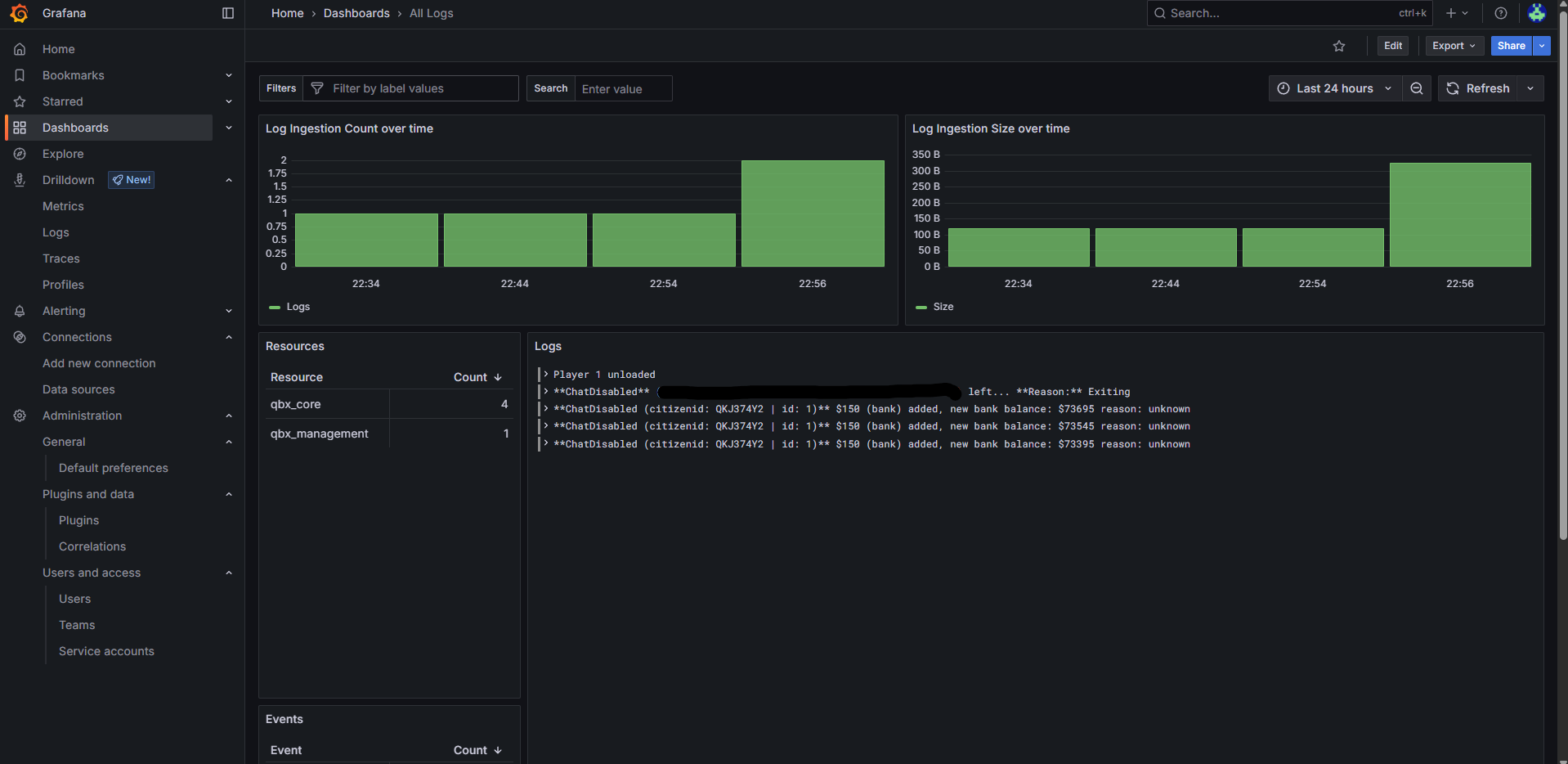The width and height of the screenshot is (1568, 764).
Task: Collapse the Connections section chevron
Action: click(x=229, y=337)
